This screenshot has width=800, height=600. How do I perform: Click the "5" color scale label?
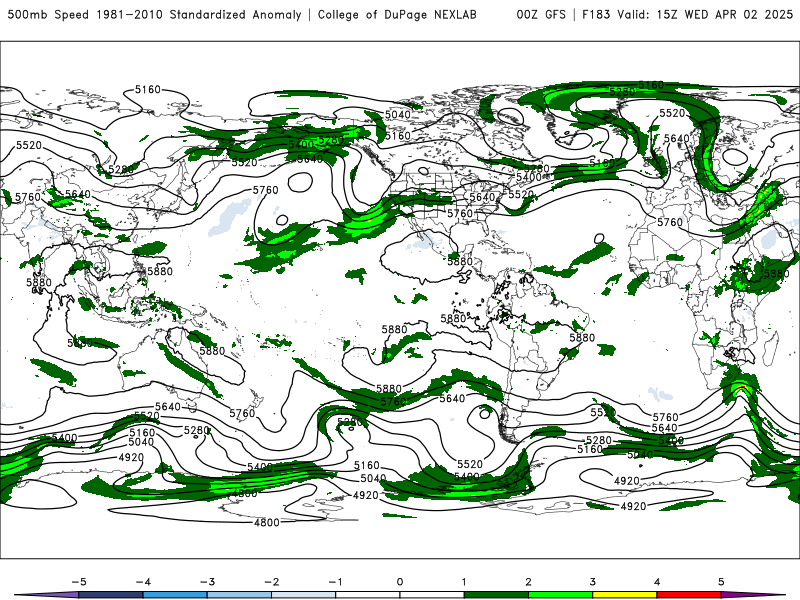[x=721, y=582]
